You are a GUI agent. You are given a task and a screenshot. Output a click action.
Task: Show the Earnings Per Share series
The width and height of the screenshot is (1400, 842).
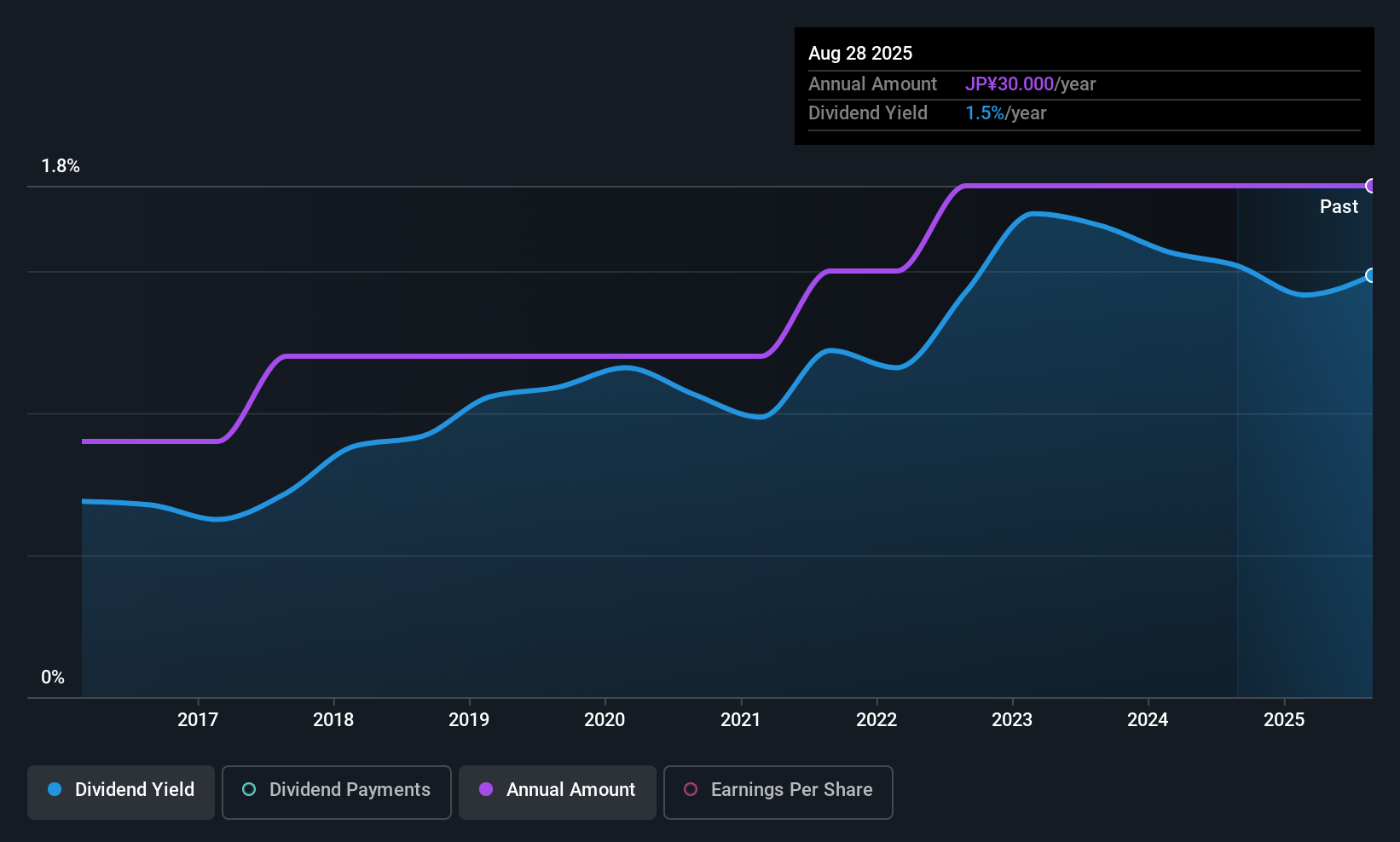778,790
